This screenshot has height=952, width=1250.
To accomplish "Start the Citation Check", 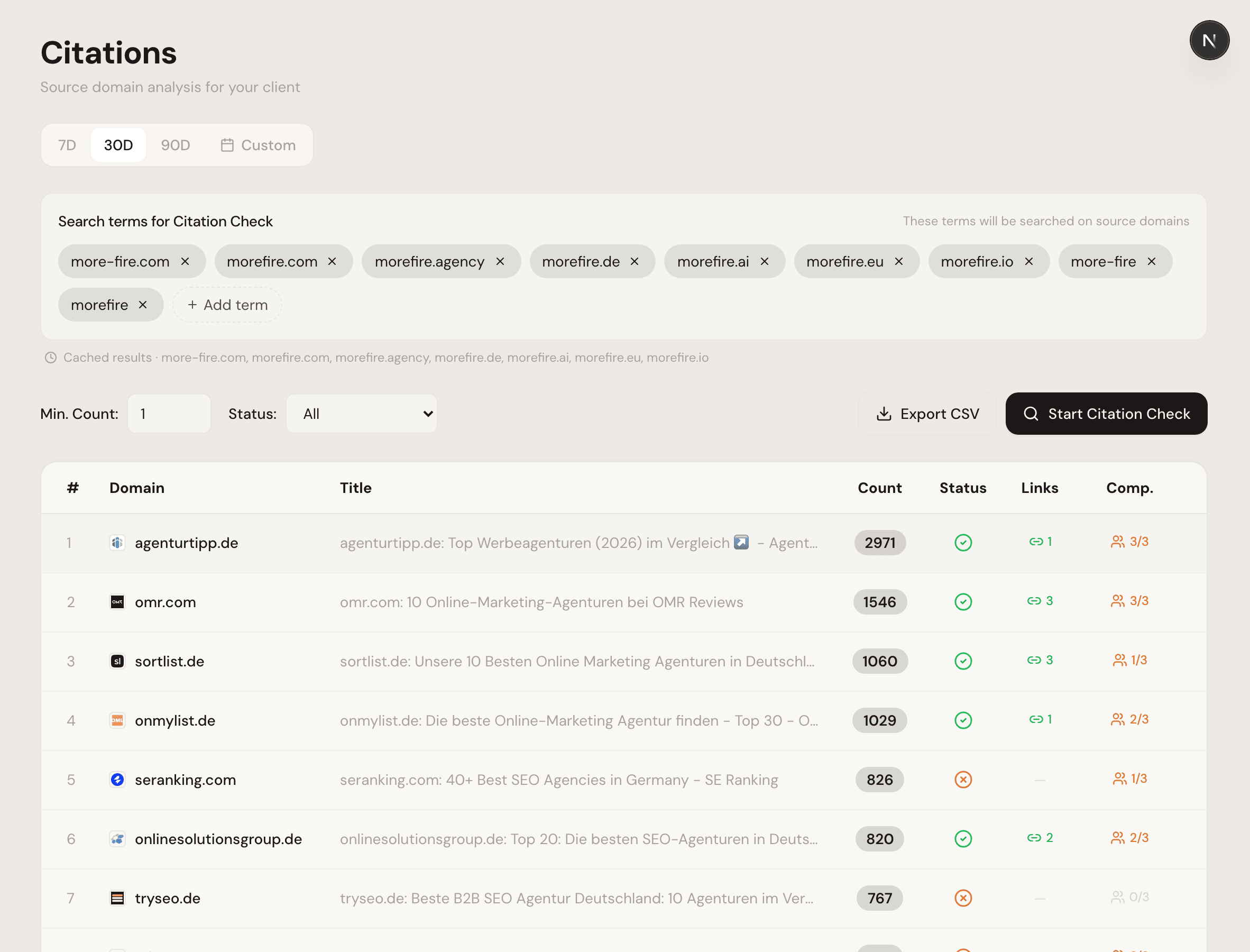I will pyautogui.click(x=1106, y=414).
